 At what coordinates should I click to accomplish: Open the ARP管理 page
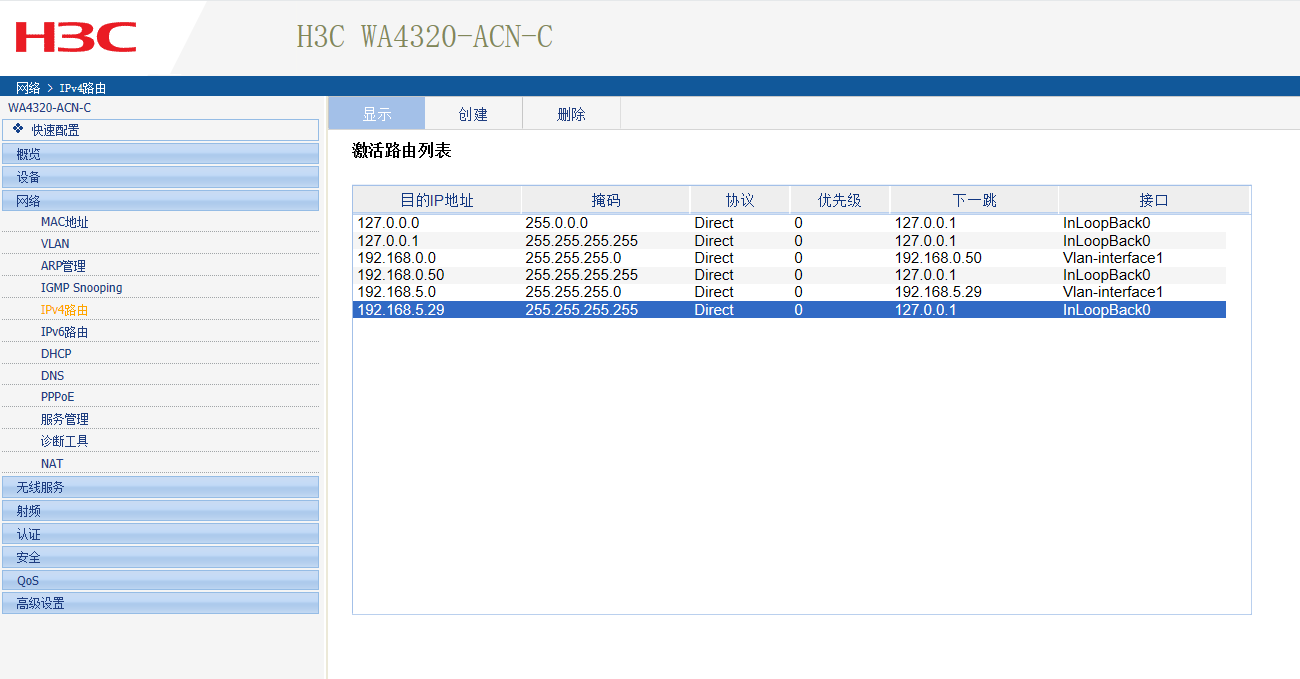(63, 266)
